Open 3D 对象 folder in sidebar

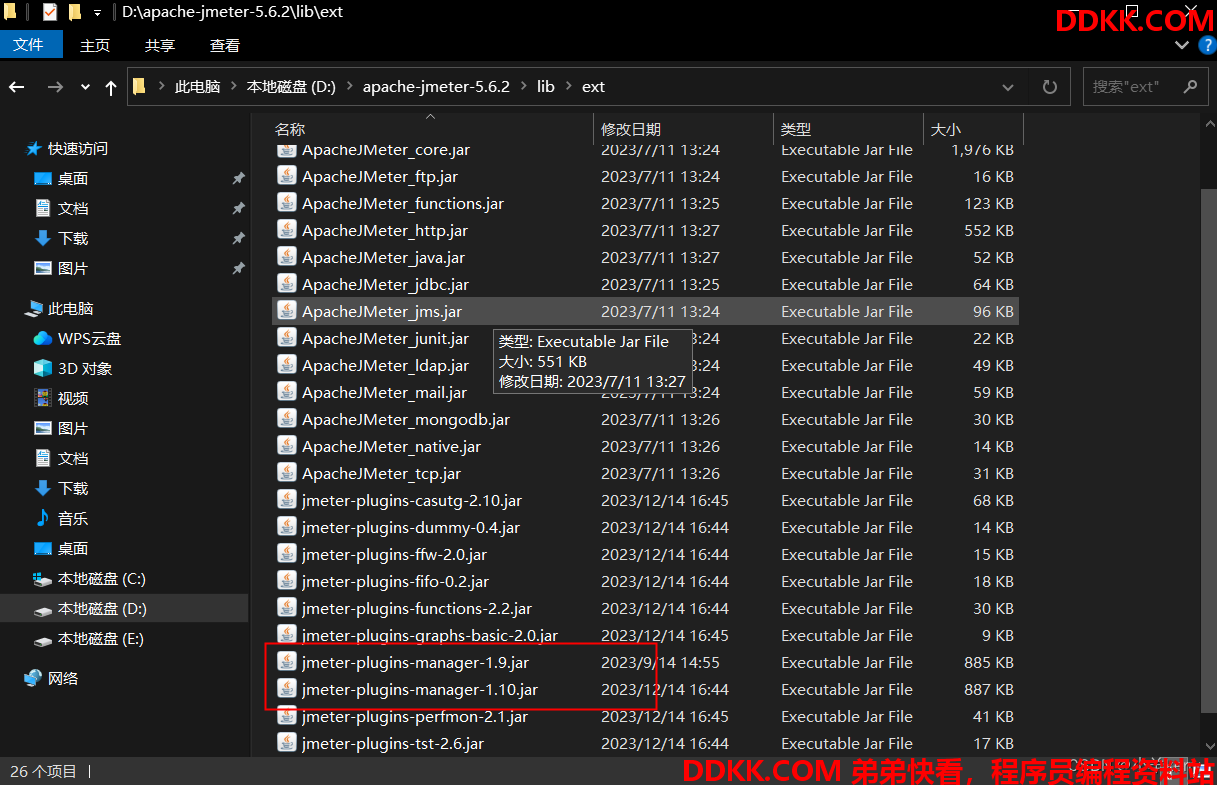(x=85, y=368)
